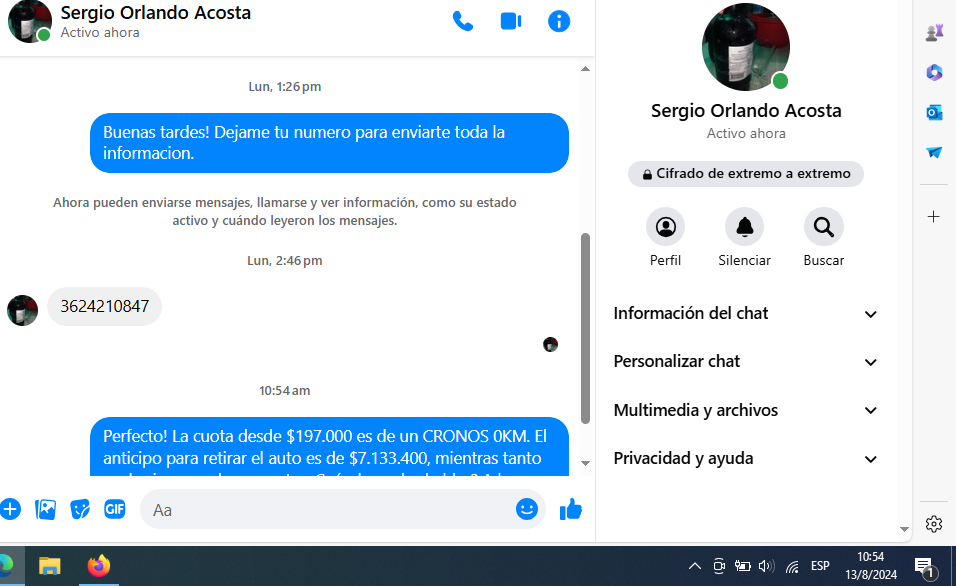Viewport: 956px width, 586px height.
Task: Attach a photo or file
Action: [46, 509]
